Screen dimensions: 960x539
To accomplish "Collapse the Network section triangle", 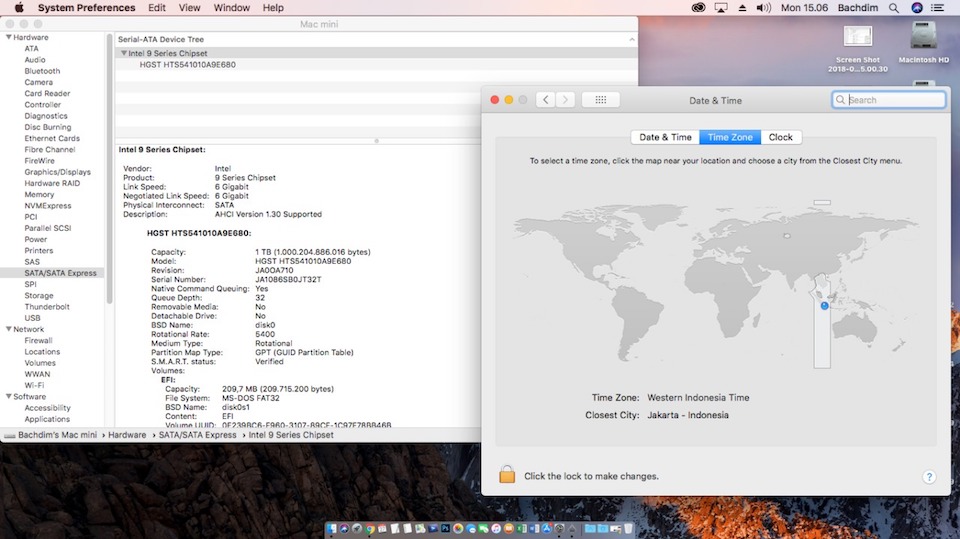I will (x=9, y=329).
